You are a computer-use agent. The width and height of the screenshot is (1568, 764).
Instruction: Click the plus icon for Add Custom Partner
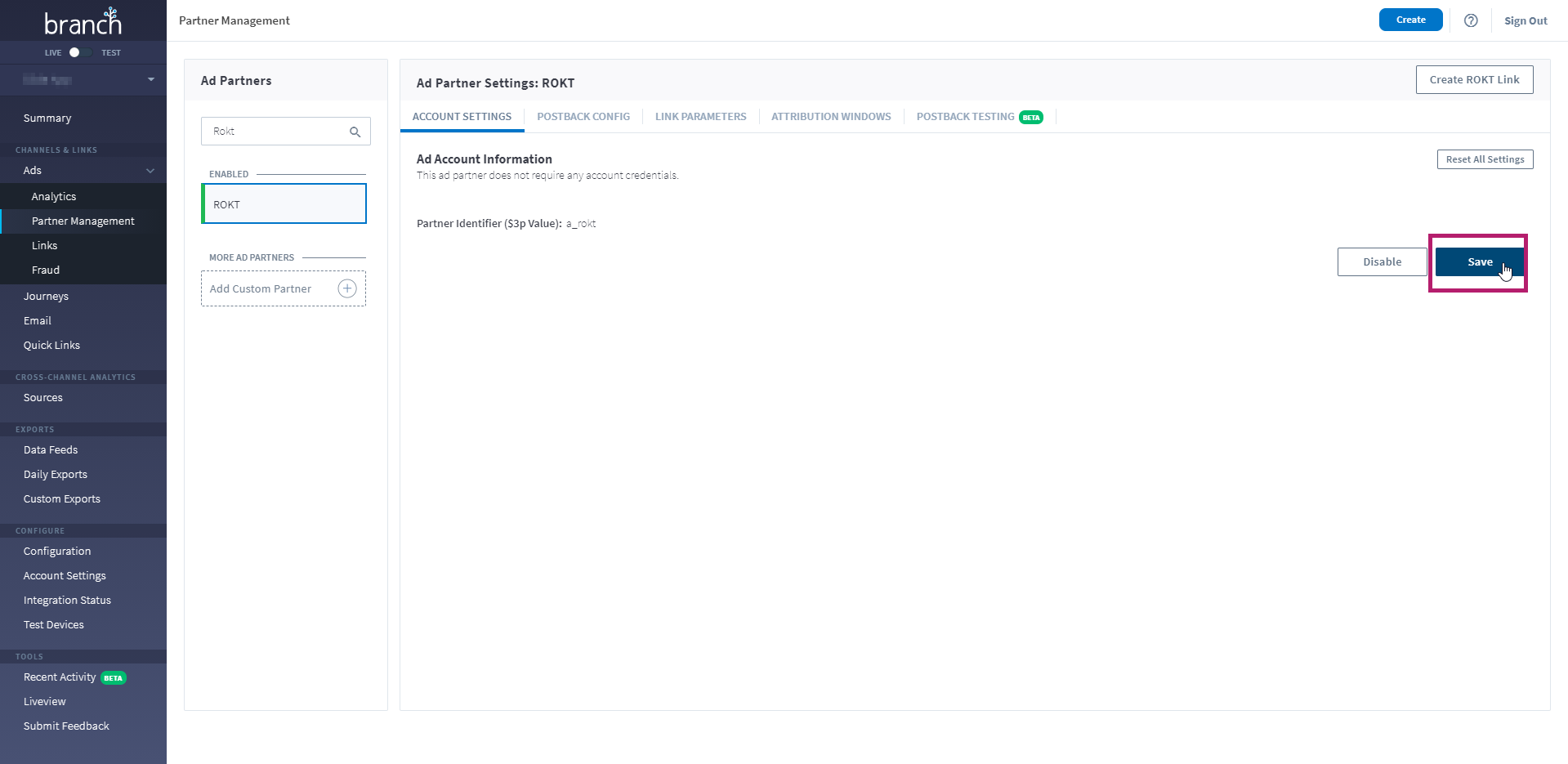pyautogui.click(x=347, y=288)
